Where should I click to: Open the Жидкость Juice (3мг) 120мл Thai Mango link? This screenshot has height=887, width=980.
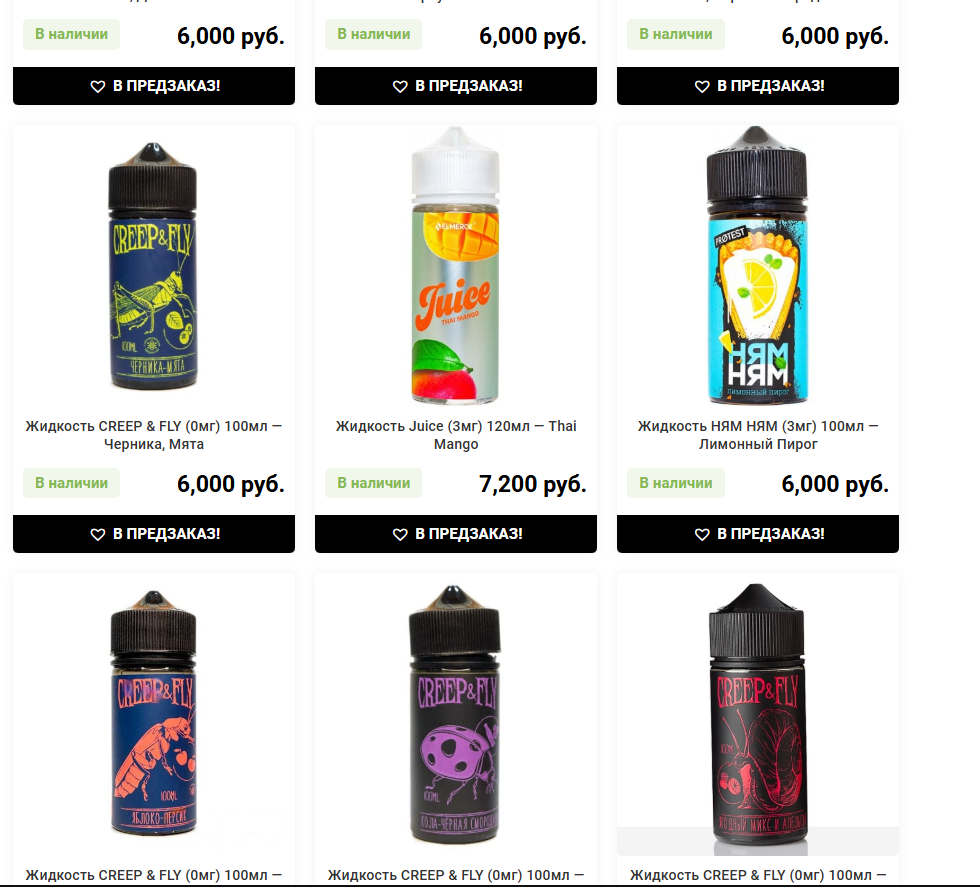coord(456,435)
